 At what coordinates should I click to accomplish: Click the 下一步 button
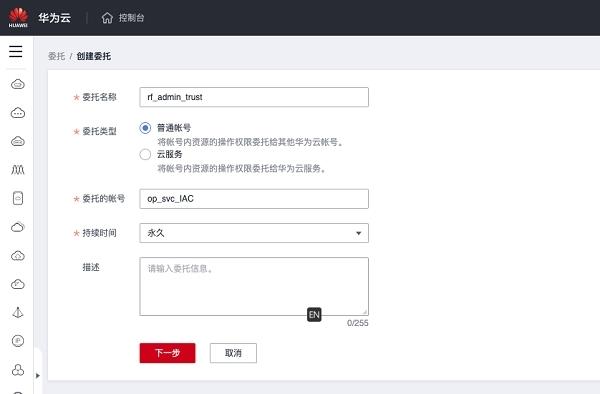(x=168, y=353)
